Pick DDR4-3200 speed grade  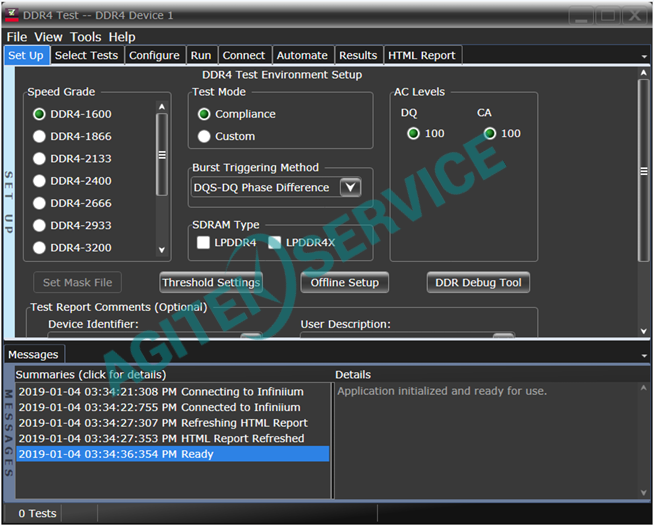pos(39,248)
